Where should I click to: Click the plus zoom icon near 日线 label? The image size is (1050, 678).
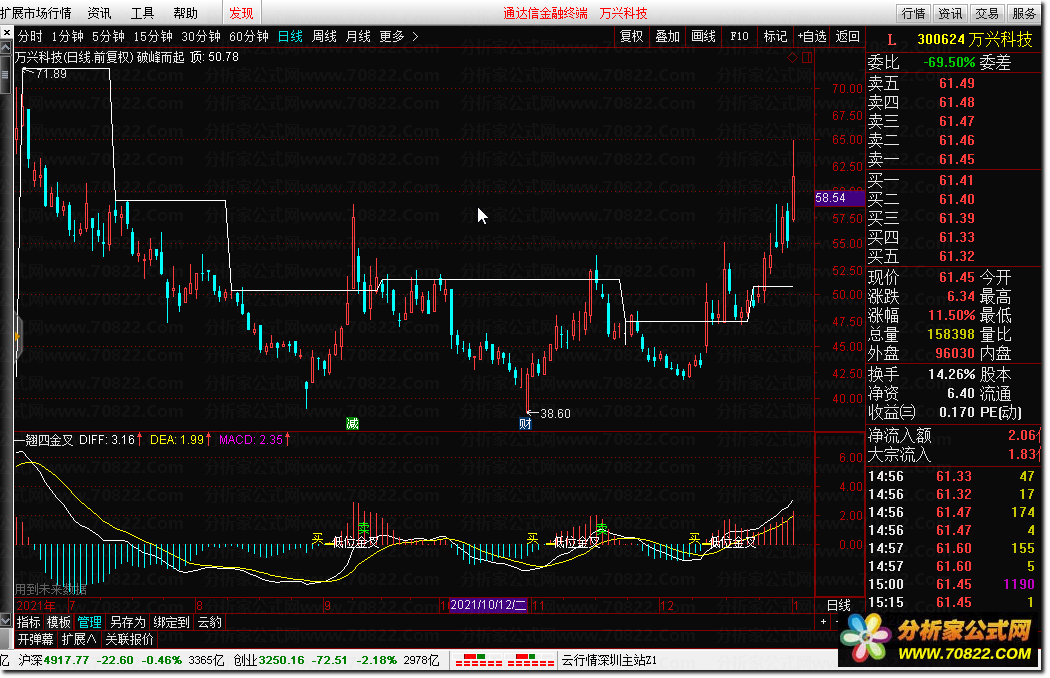point(823,622)
